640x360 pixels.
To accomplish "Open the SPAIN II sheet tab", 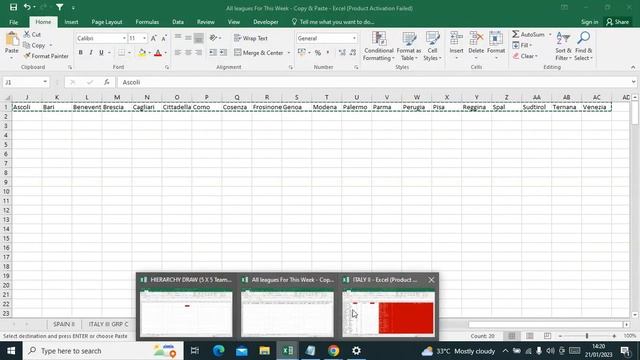I will [x=64, y=324].
